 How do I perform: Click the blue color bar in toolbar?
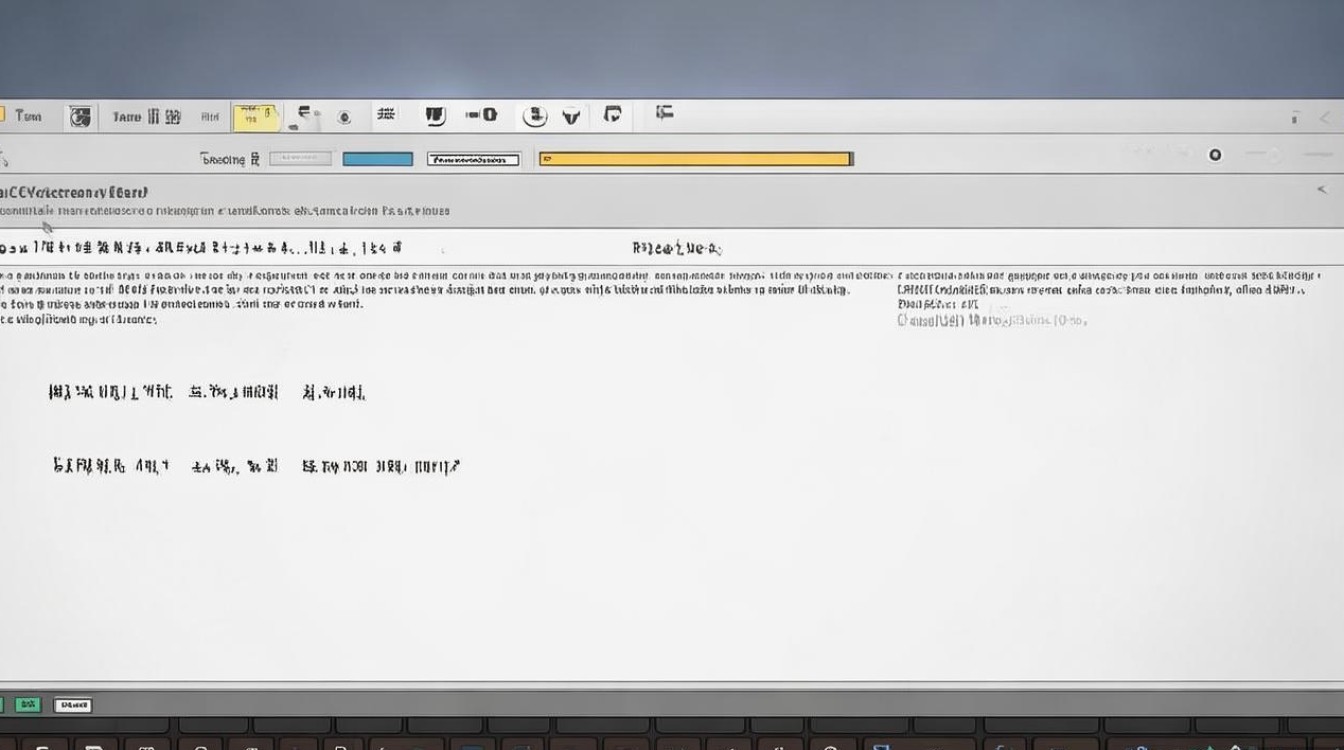377,159
